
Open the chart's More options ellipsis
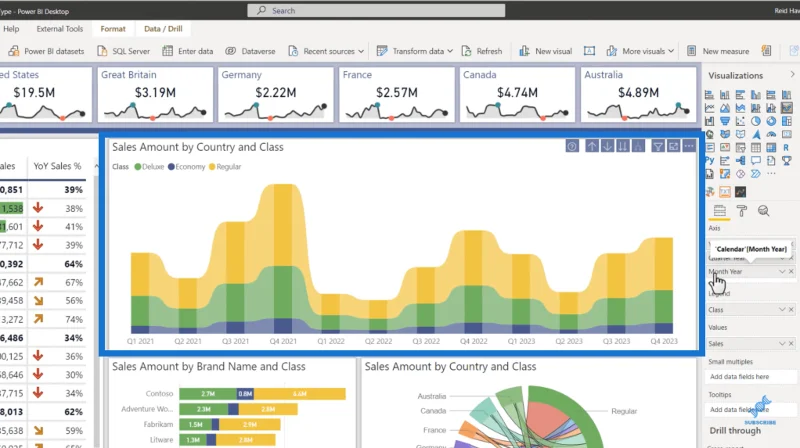pos(689,146)
